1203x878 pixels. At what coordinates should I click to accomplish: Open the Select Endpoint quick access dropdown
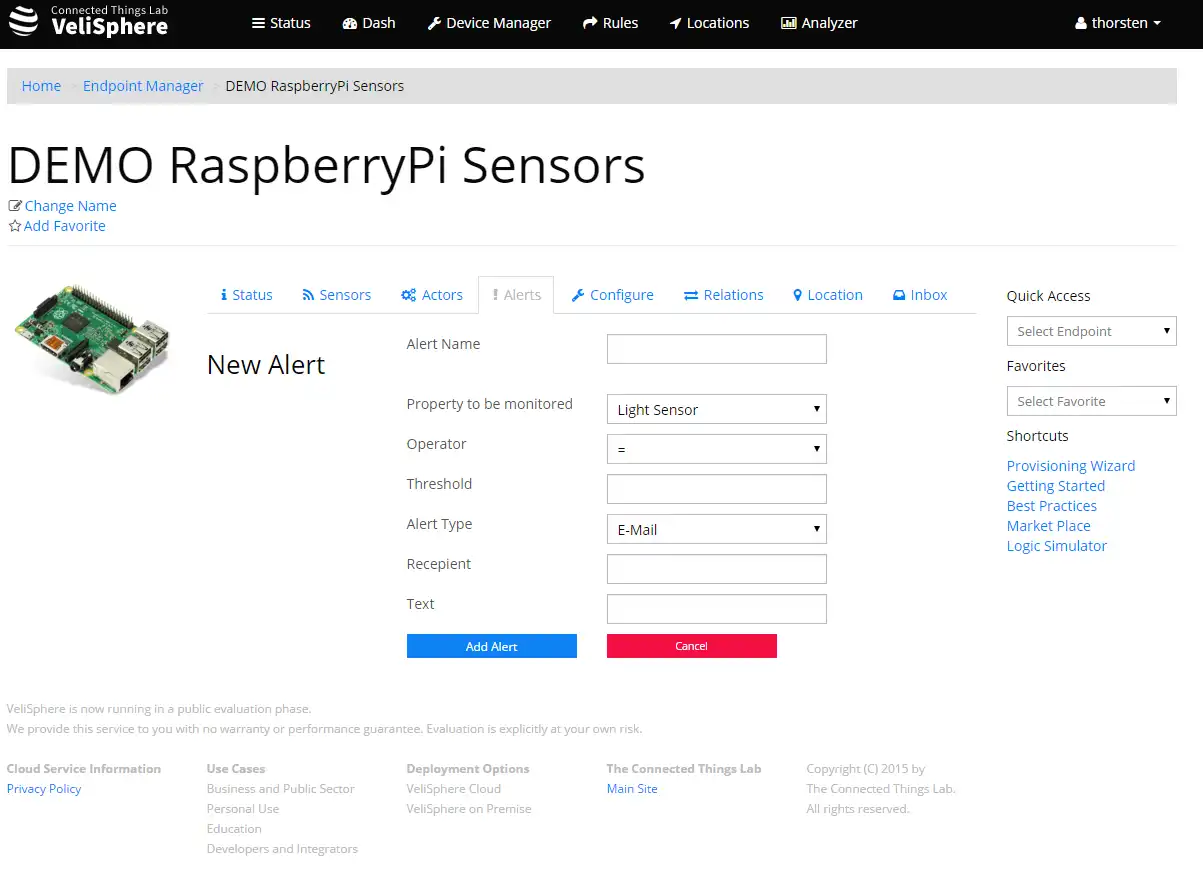point(1091,331)
